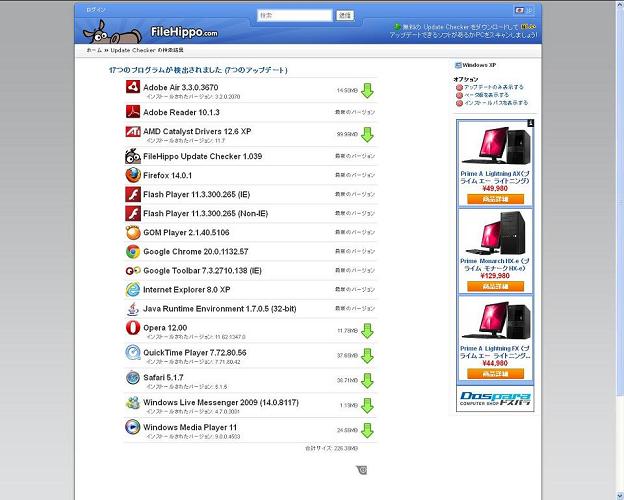
Task: Click orange details button under ¥44,980
Action: pyautogui.click(x=495, y=374)
